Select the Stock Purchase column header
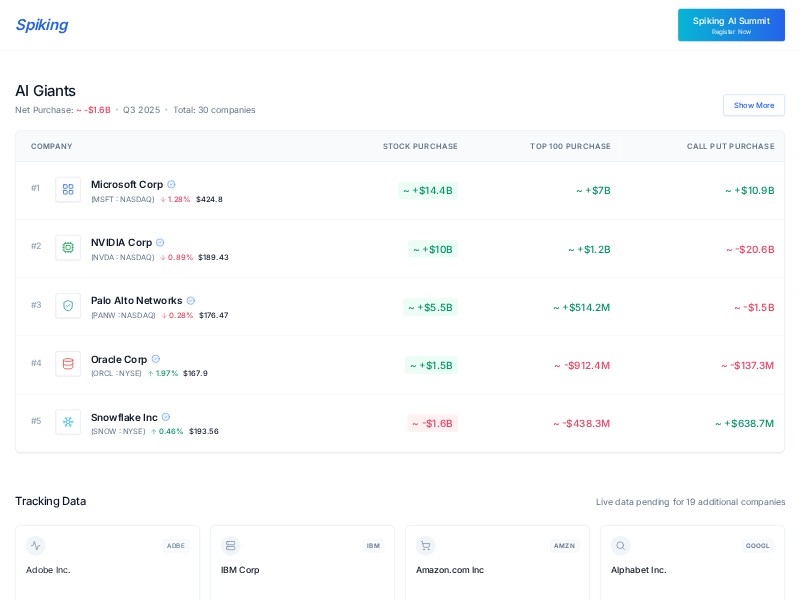Image resolution: width=800 pixels, height=600 pixels. click(x=420, y=146)
